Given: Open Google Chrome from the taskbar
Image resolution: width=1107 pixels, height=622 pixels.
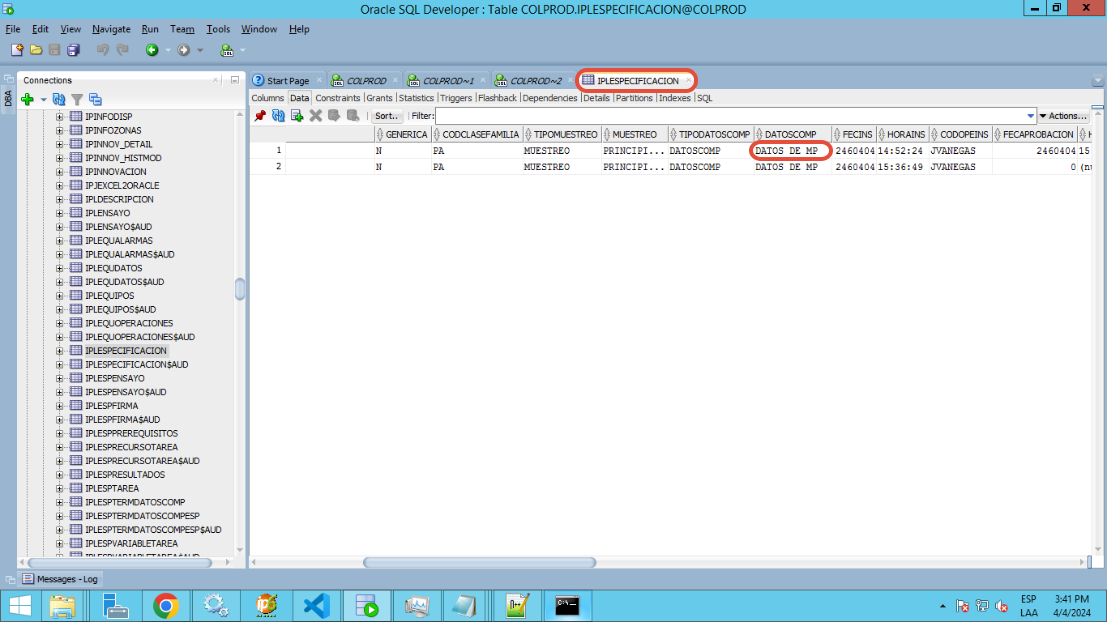Looking at the screenshot, I should pos(166,606).
